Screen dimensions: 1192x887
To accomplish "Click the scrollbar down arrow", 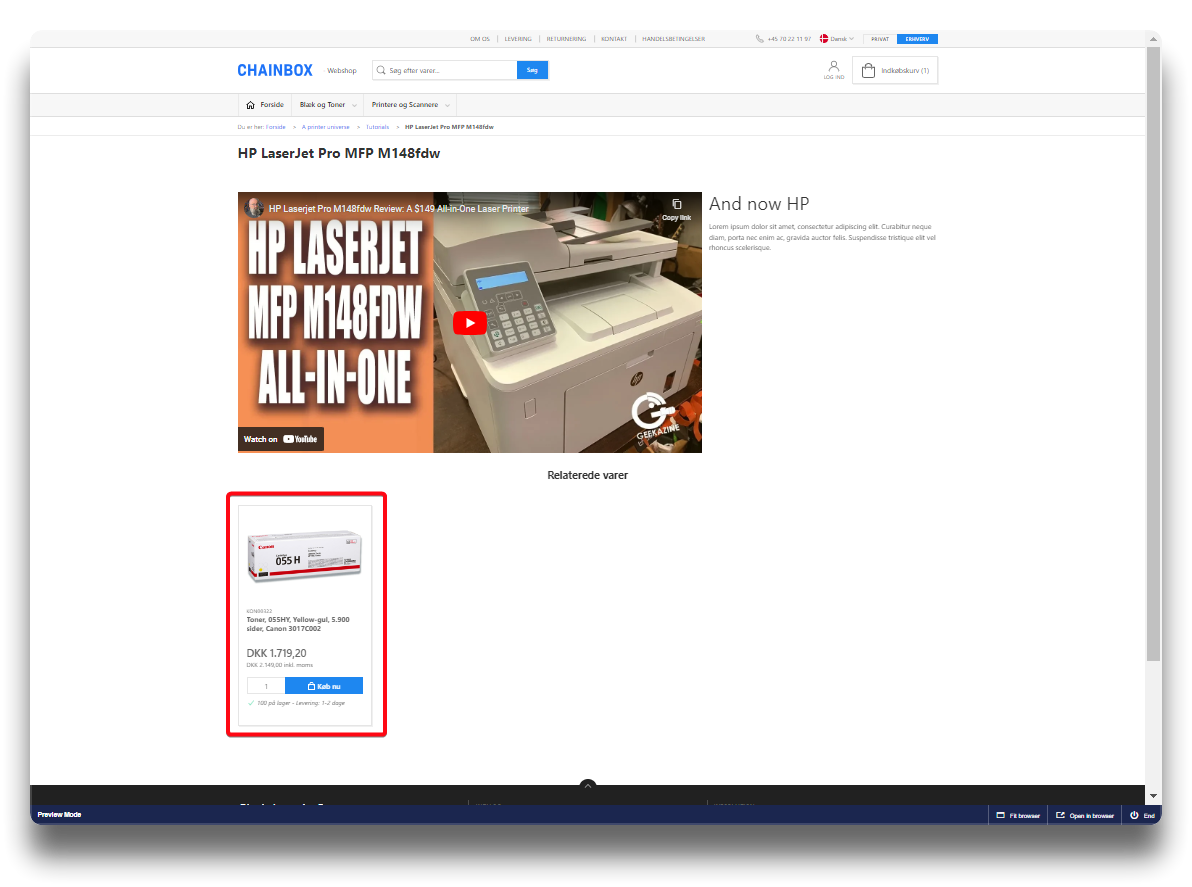I will (1153, 796).
